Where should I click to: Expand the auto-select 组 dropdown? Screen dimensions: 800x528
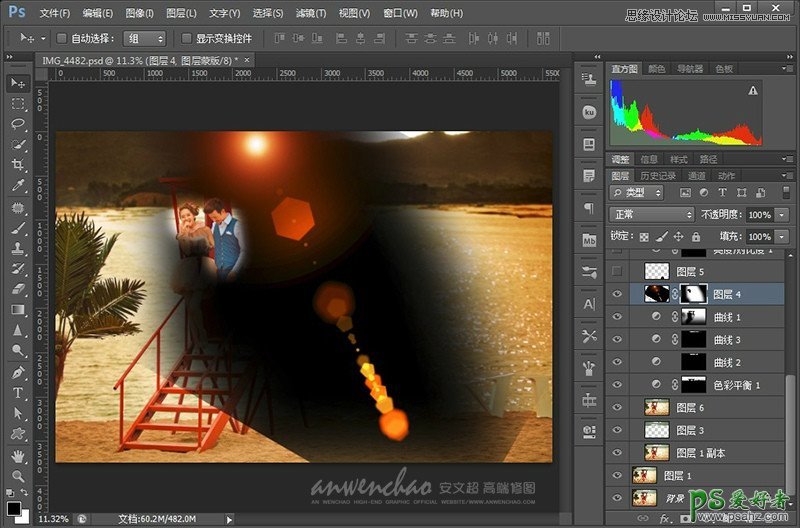click(x=145, y=38)
